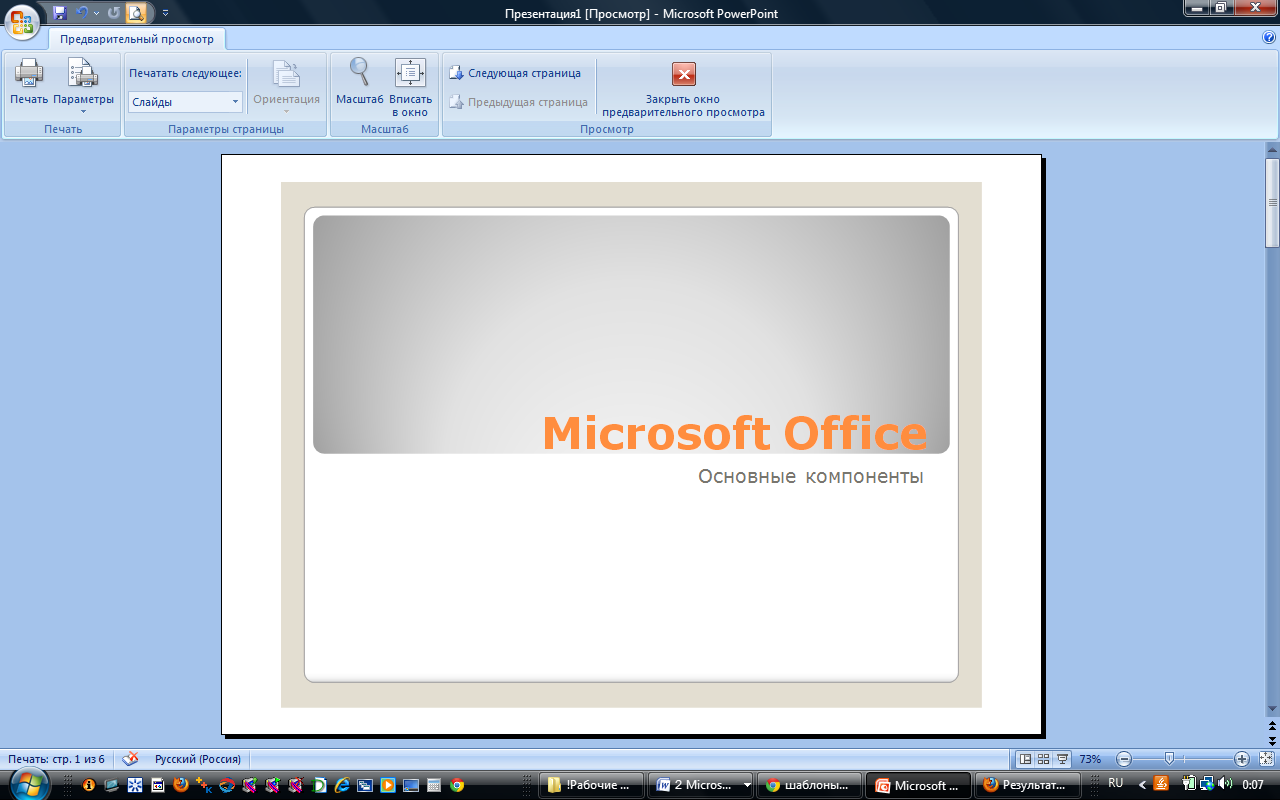The image size is (1280, 800).
Task: Open PowerPoint Help question mark icon
Action: (1269, 37)
